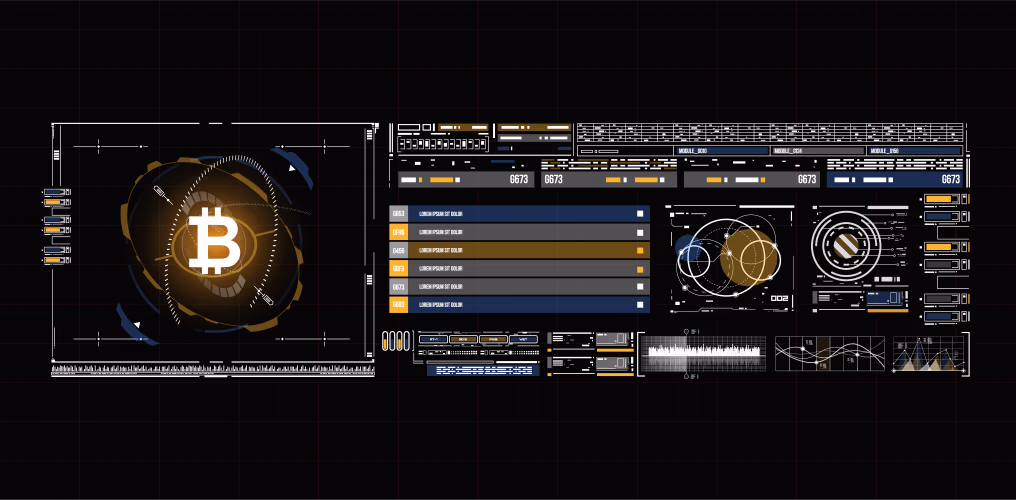Click the timeline marker above the waveform
Viewport: 1016px width, 500px height.
tap(687, 331)
